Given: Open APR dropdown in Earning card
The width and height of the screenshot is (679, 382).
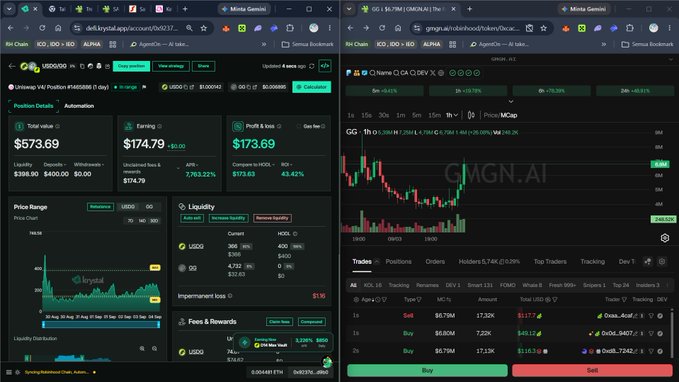Looking at the screenshot, I should pos(192,165).
